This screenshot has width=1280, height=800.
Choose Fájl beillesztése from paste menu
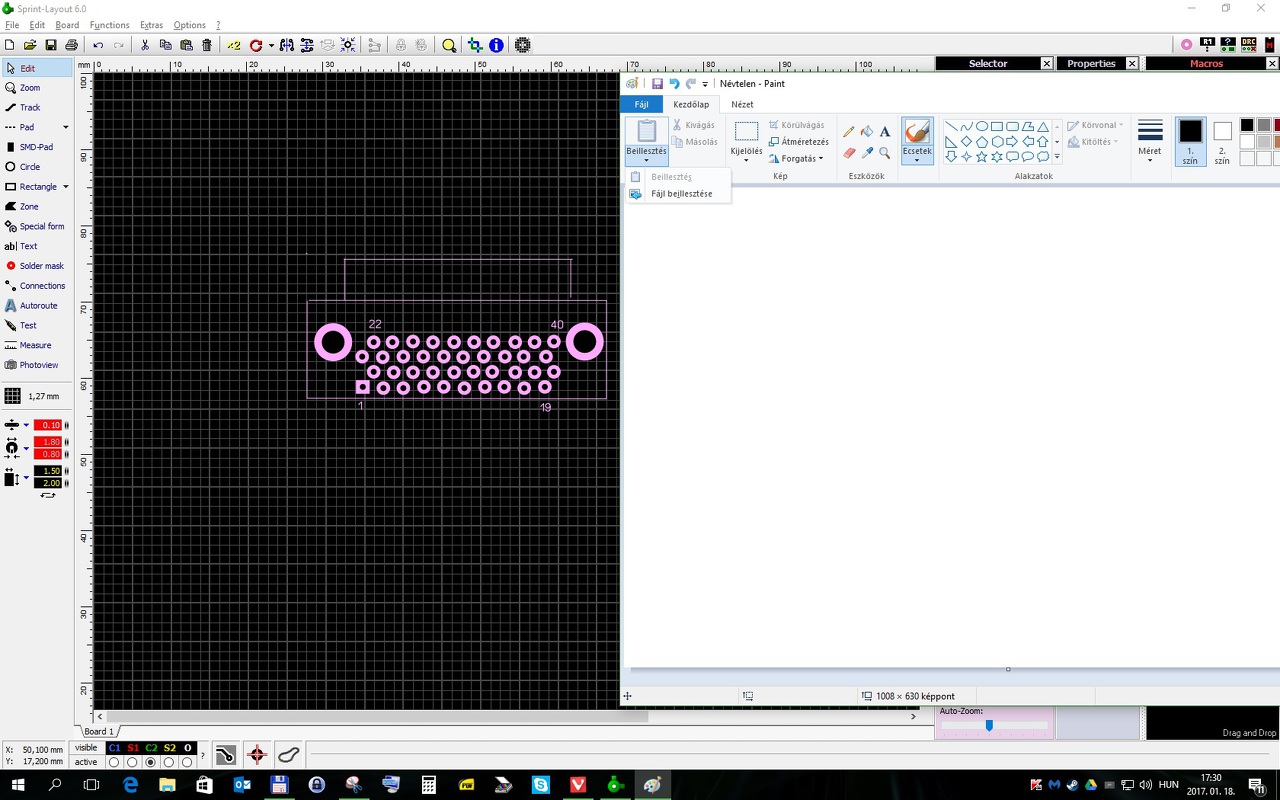677,194
